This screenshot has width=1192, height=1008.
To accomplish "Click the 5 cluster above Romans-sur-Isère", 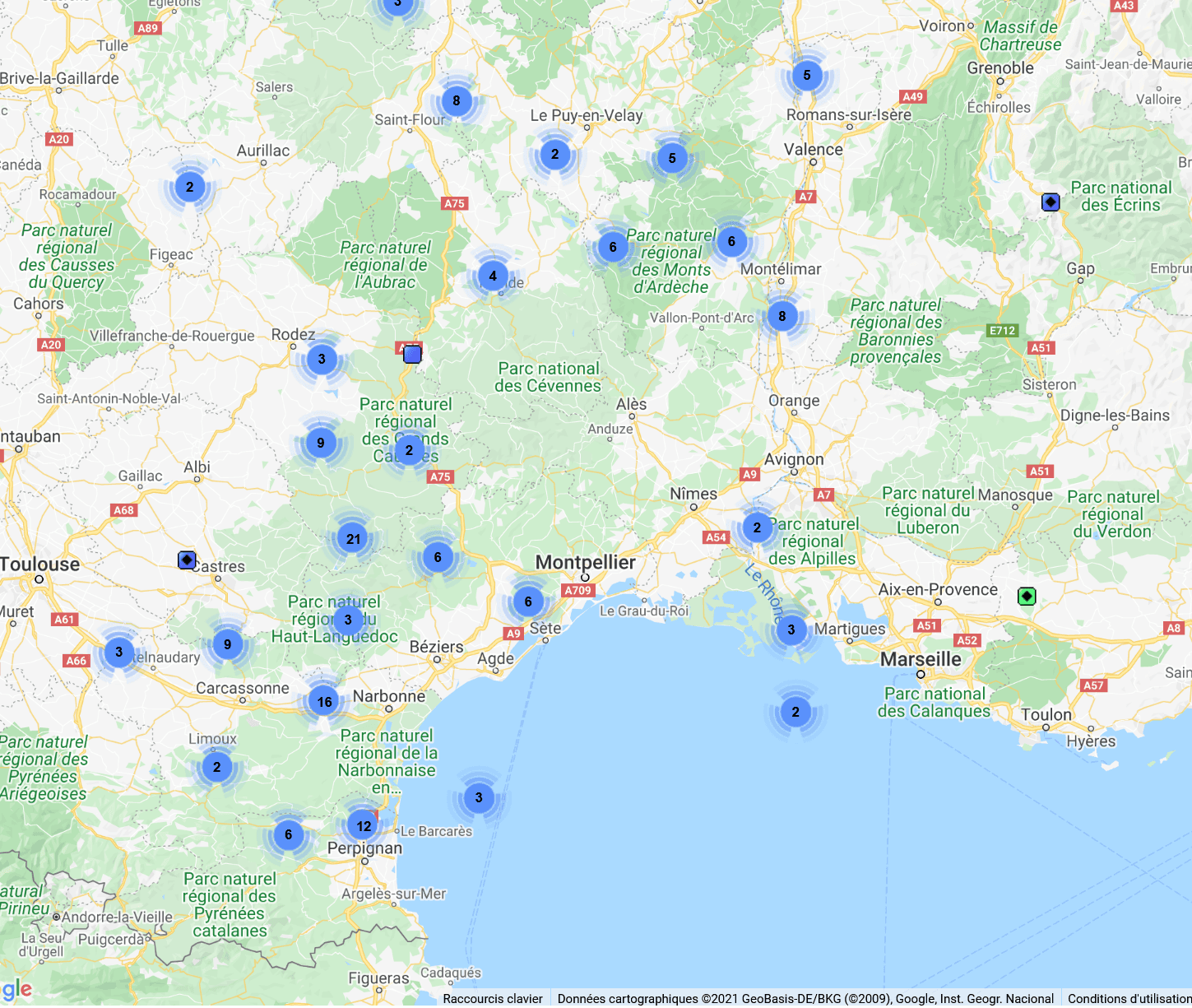I will 806,76.
